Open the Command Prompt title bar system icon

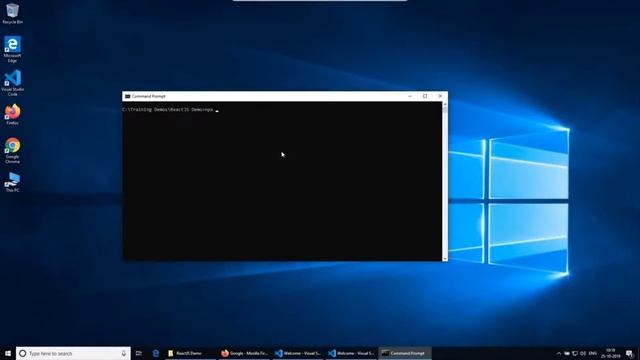(127, 96)
